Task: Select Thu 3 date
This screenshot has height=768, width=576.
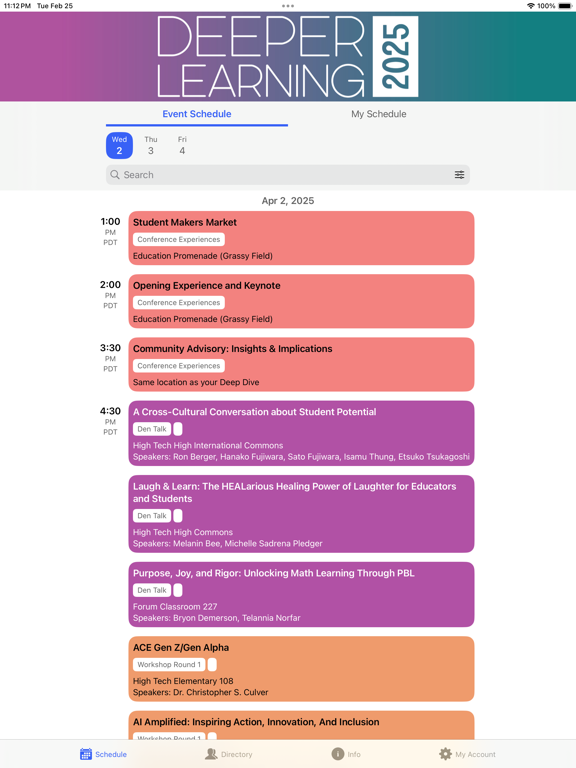Action: click(x=151, y=145)
